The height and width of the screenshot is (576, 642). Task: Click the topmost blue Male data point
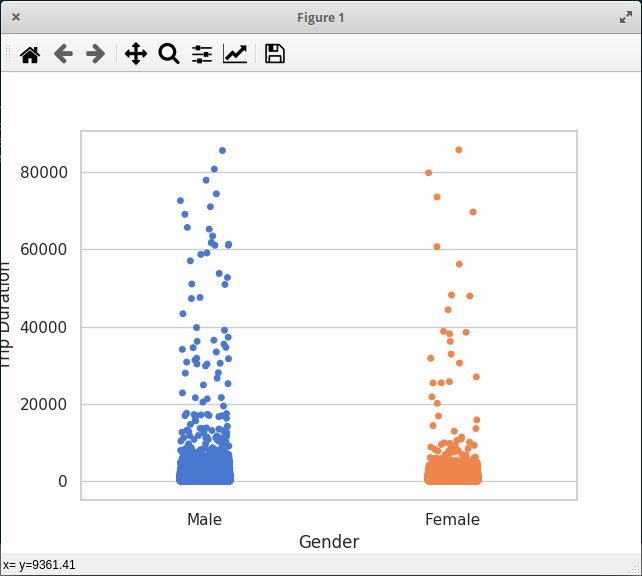[222, 151]
